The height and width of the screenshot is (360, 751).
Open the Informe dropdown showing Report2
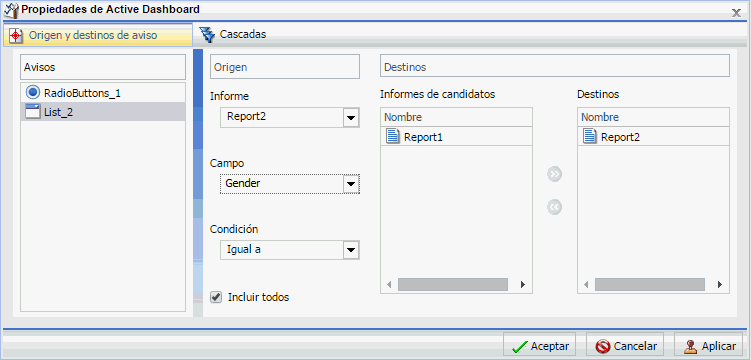pyautogui.click(x=290, y=117)
